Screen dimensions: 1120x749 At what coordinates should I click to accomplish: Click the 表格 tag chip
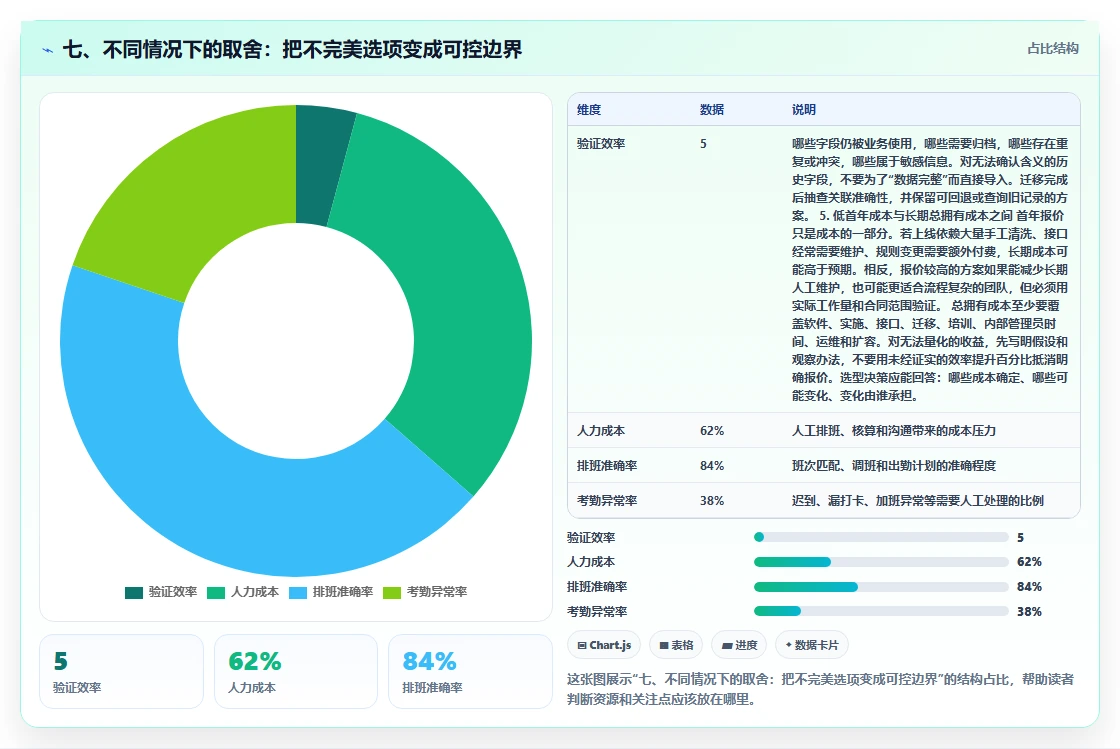[x=676, y=645]
